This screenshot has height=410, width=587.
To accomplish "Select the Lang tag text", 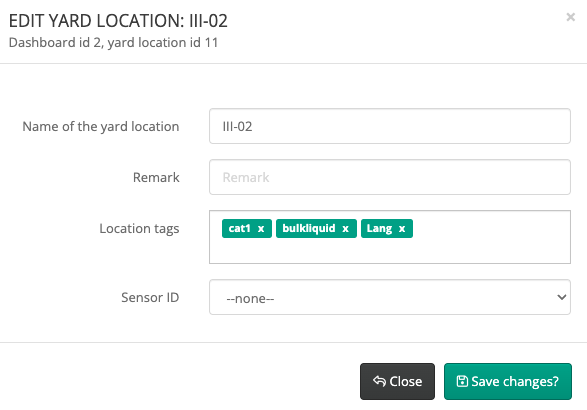I will coord(379,228).
